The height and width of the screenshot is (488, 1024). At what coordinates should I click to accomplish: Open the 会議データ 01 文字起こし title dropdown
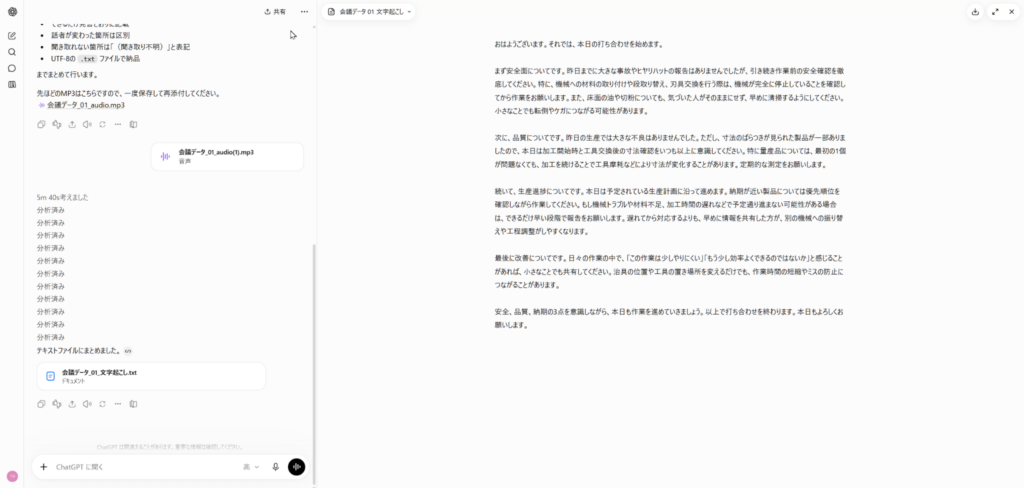(370, 12)
